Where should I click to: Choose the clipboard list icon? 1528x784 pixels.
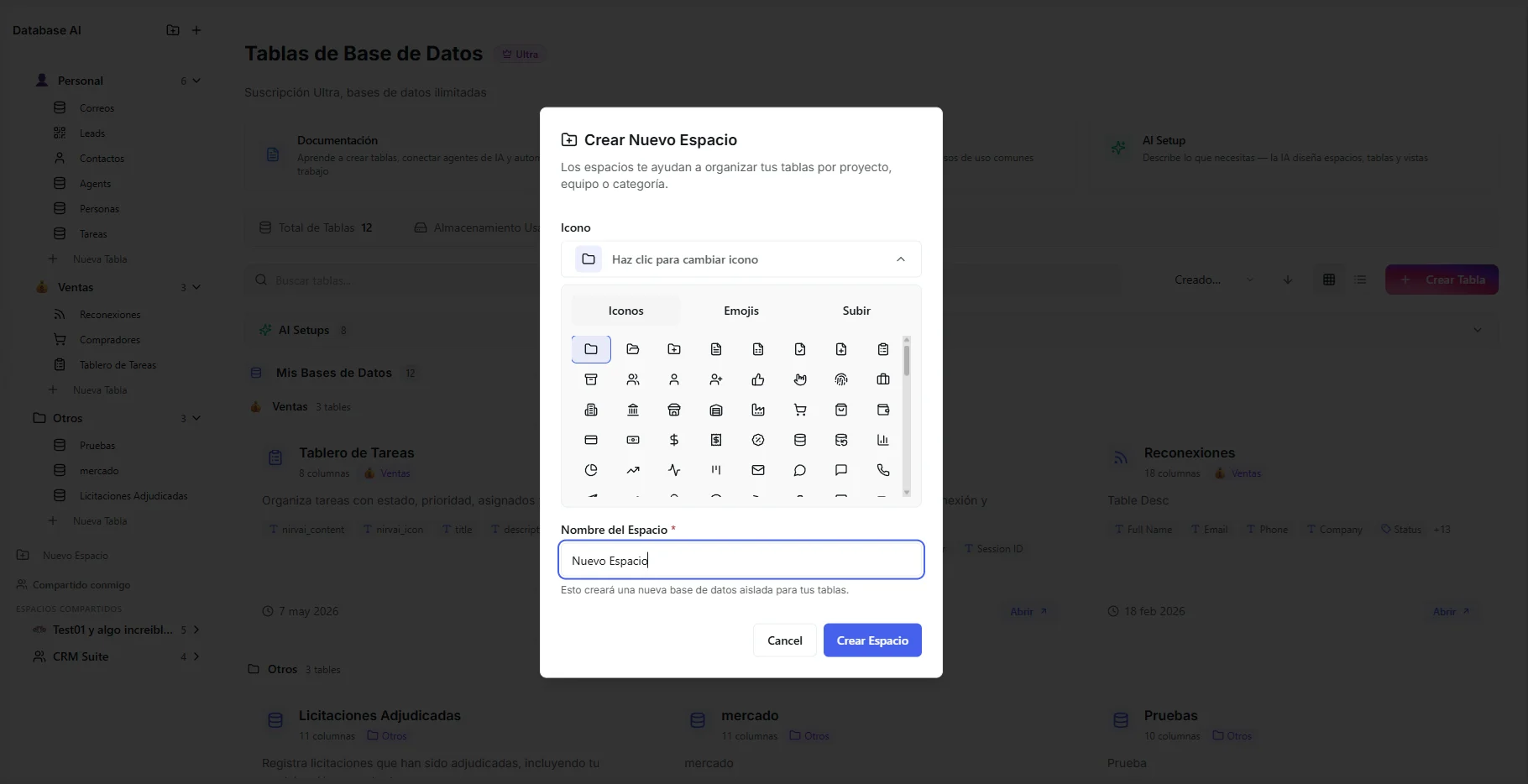click(883, 349)
